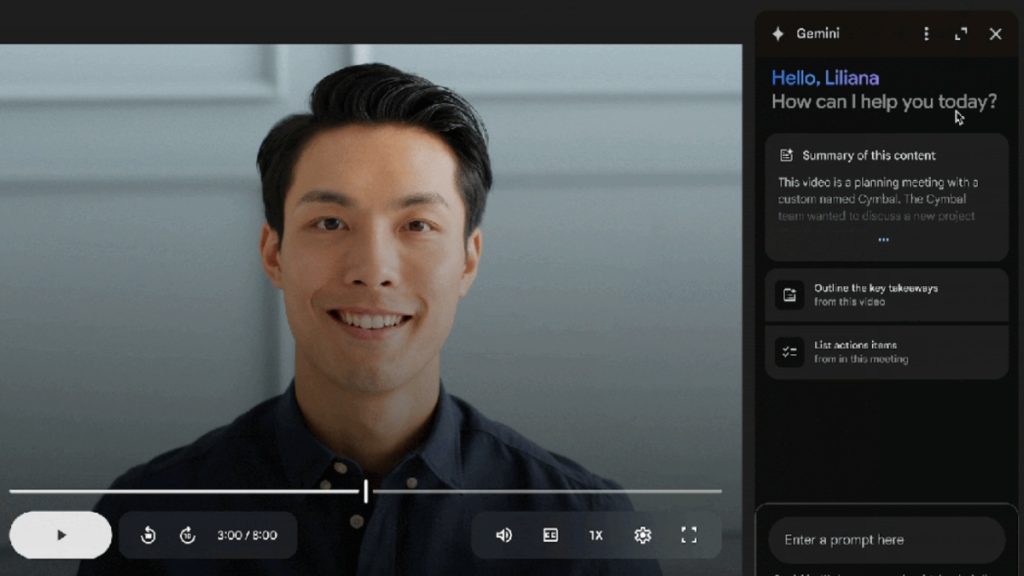
Task: Mute the video volume
Action: click(x=502, y=535)
